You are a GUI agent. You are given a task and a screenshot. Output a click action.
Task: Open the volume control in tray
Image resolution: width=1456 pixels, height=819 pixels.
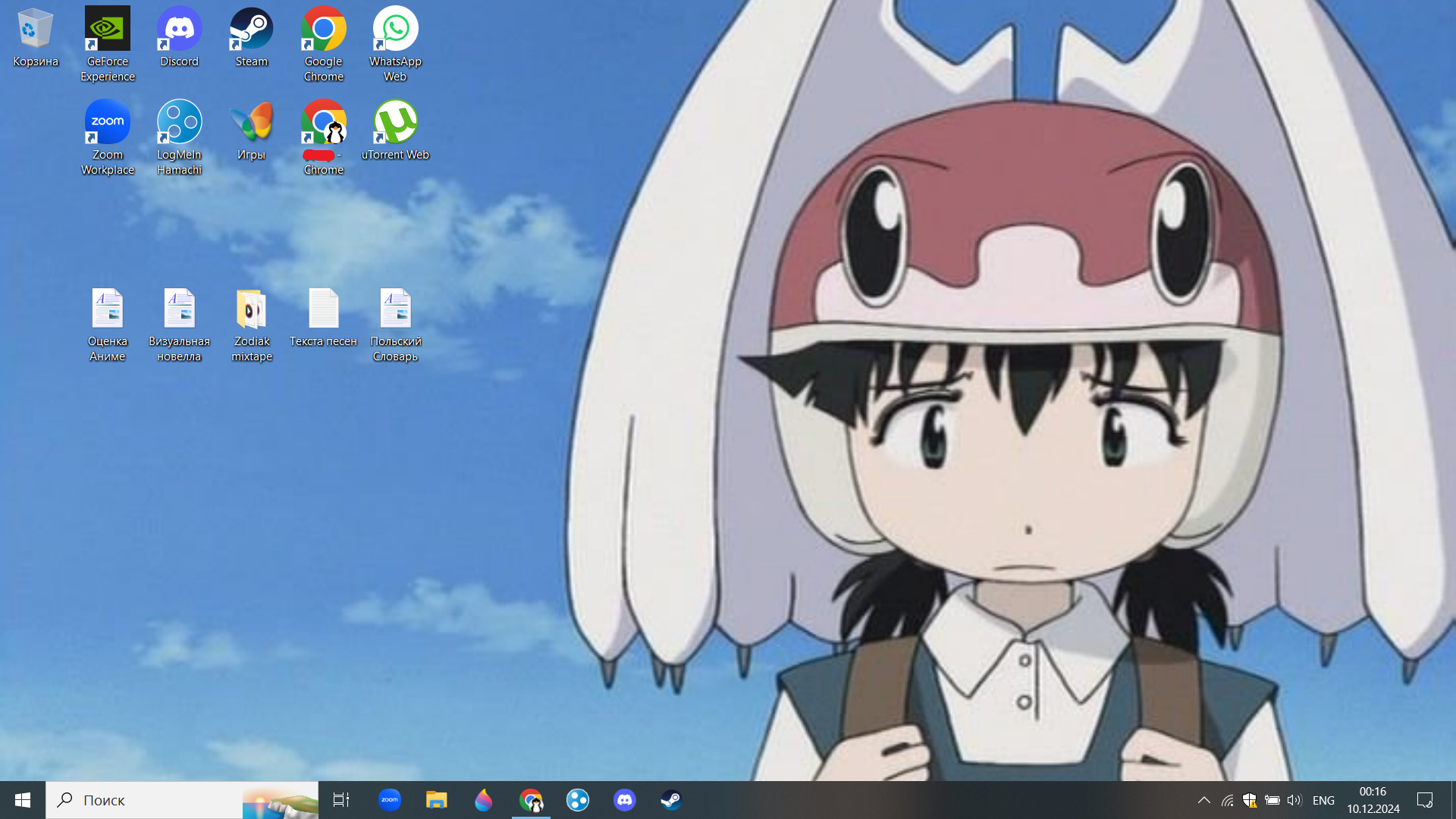[x=1294, y=800]
